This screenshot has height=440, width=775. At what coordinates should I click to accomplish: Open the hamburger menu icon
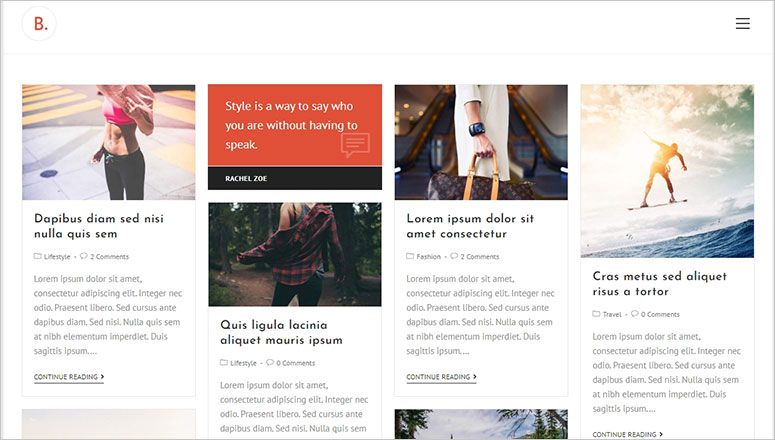pos(742,23)
